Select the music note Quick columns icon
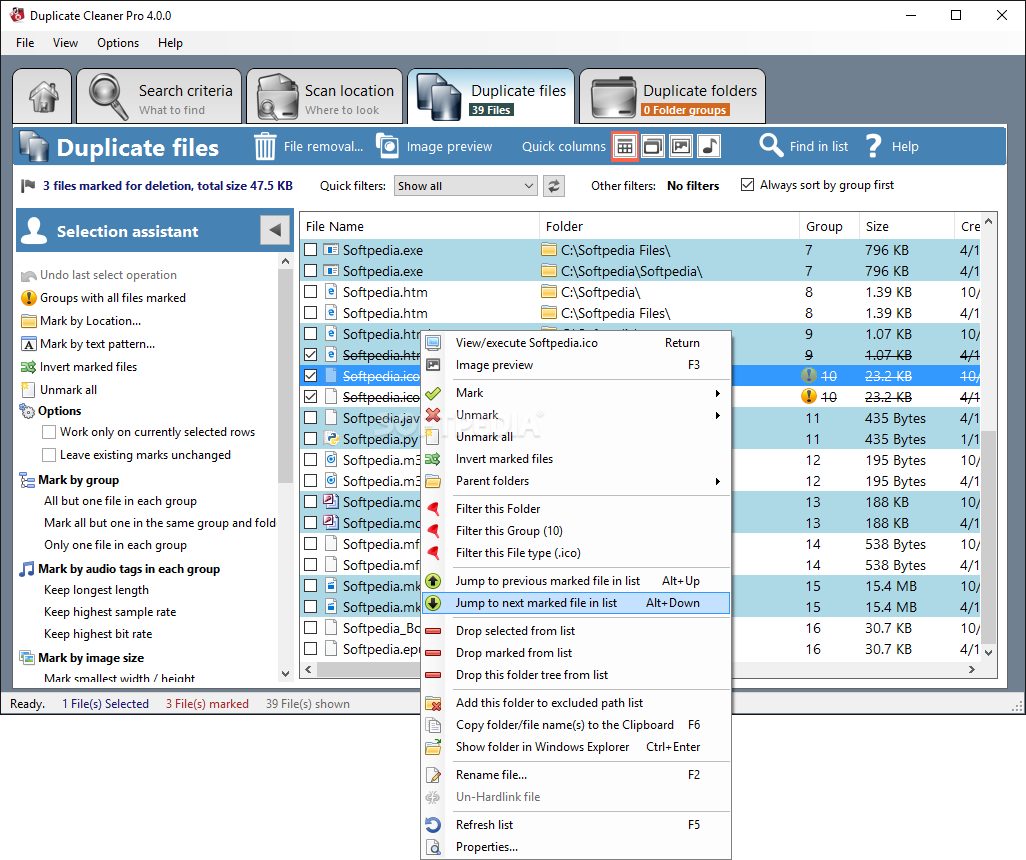This screenshot has width=1026, height=860. click(x=709, y=146)
